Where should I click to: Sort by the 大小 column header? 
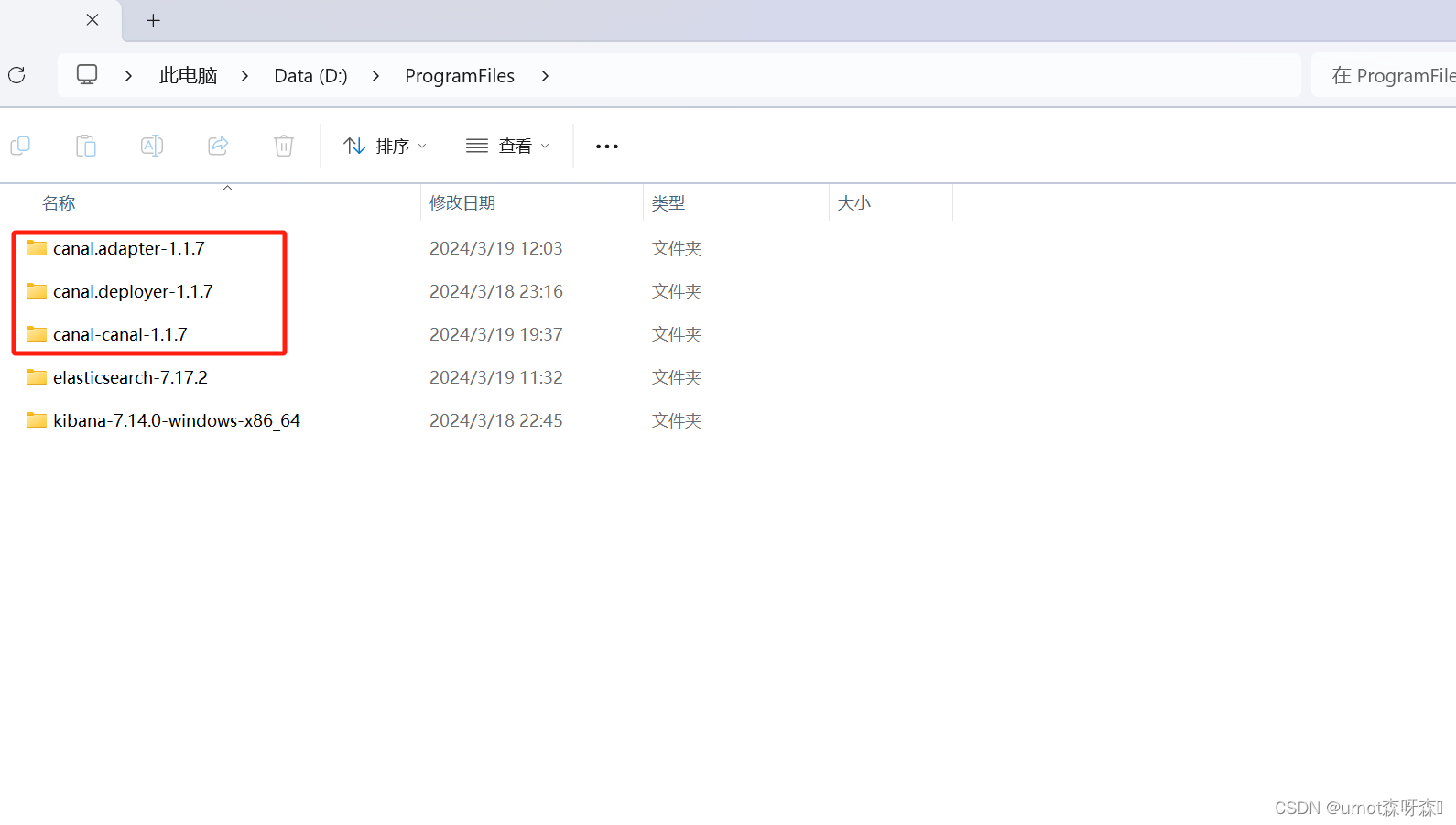point(854,203)
